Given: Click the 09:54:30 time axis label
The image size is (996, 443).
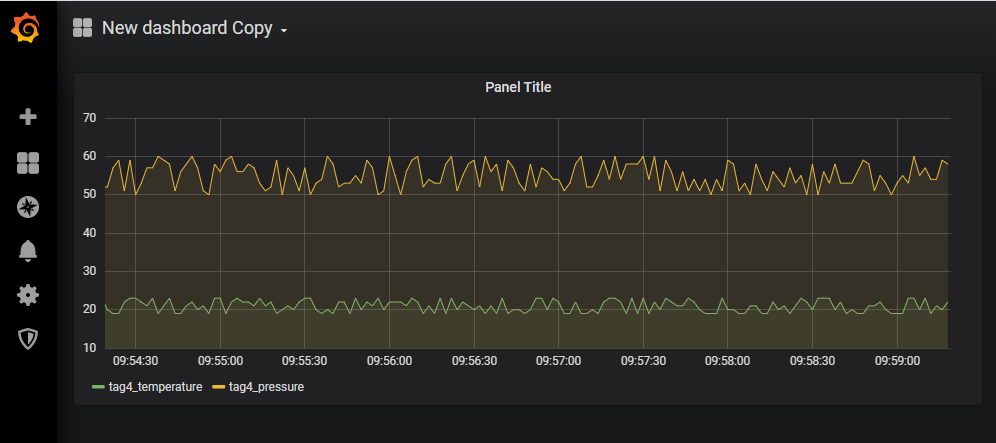Looking at the screenshot, I should click(x=135, y=360).
